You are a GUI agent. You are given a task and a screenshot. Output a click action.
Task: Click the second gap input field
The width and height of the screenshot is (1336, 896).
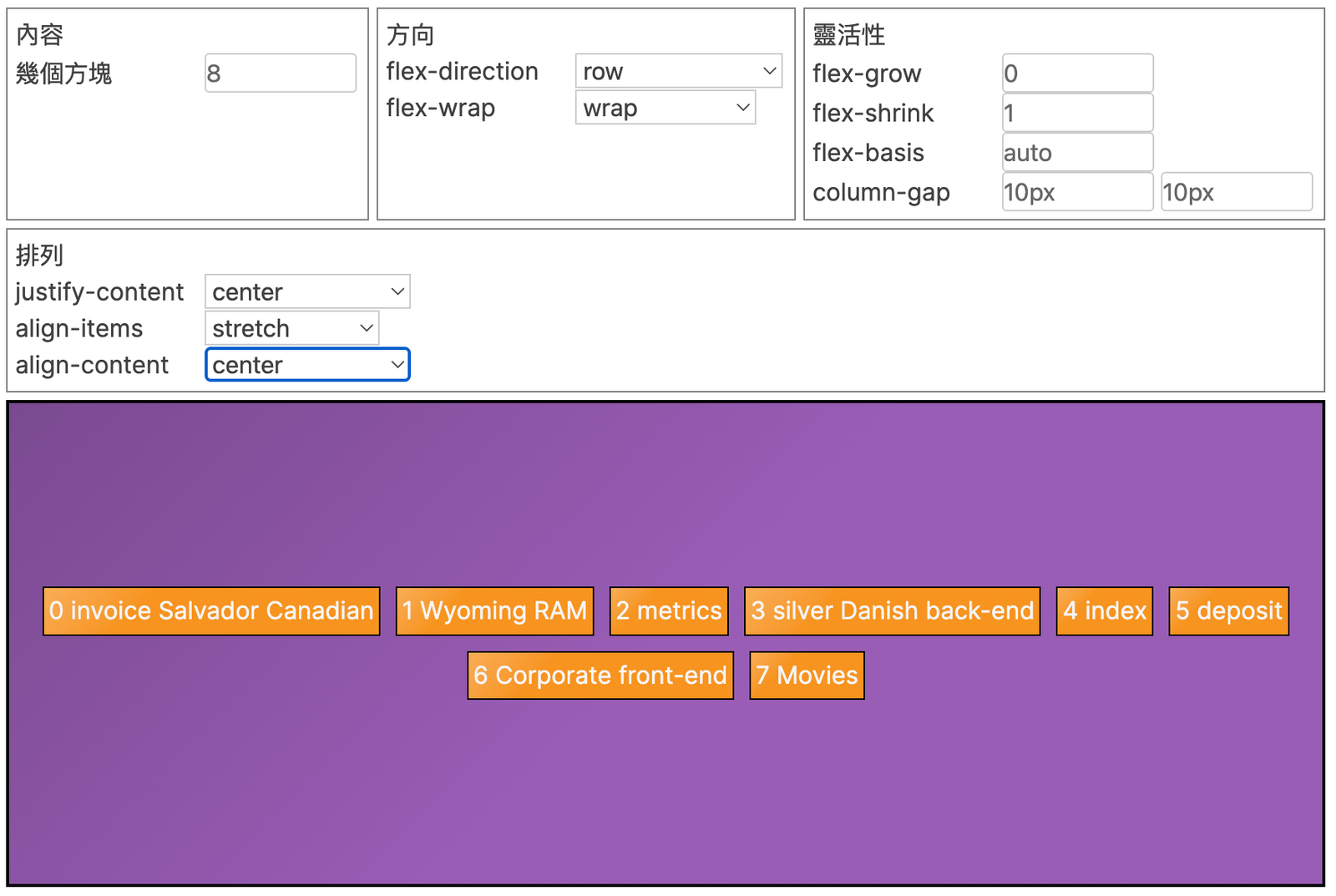click(1236, 192)
